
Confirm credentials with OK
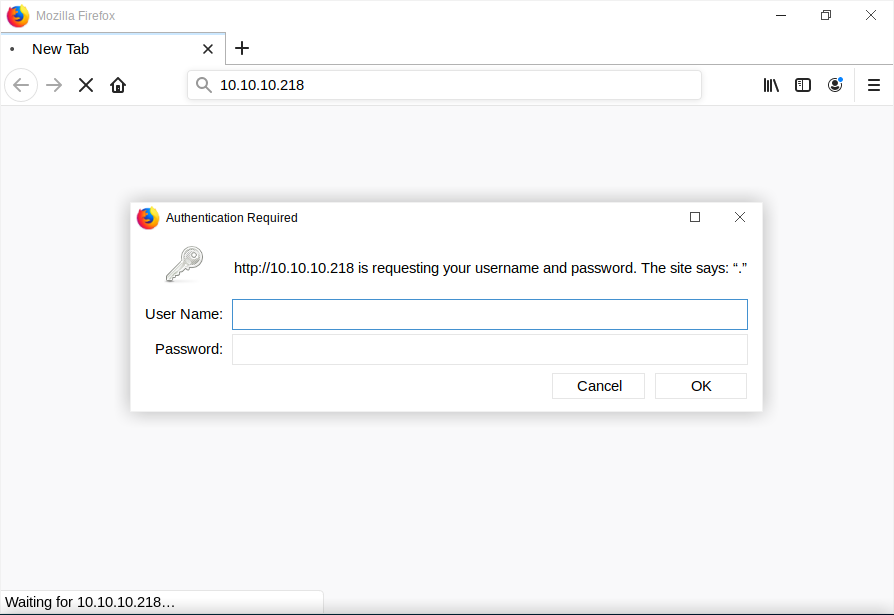coord(701,386)
